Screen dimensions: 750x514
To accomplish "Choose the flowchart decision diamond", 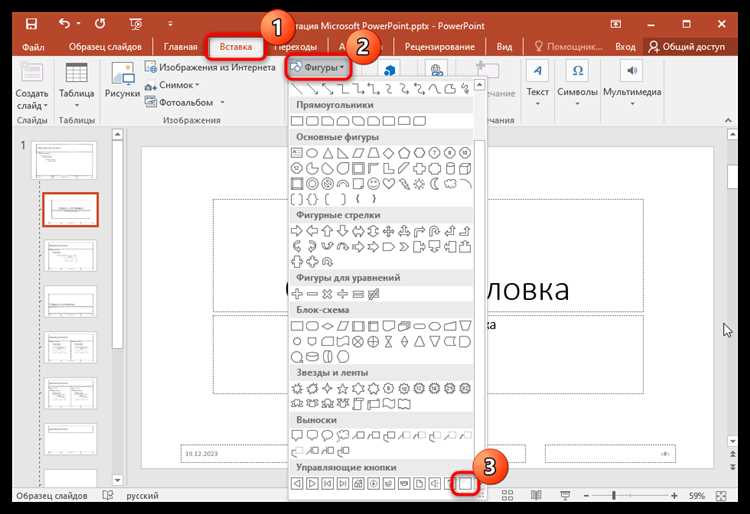I will (327, 326).
